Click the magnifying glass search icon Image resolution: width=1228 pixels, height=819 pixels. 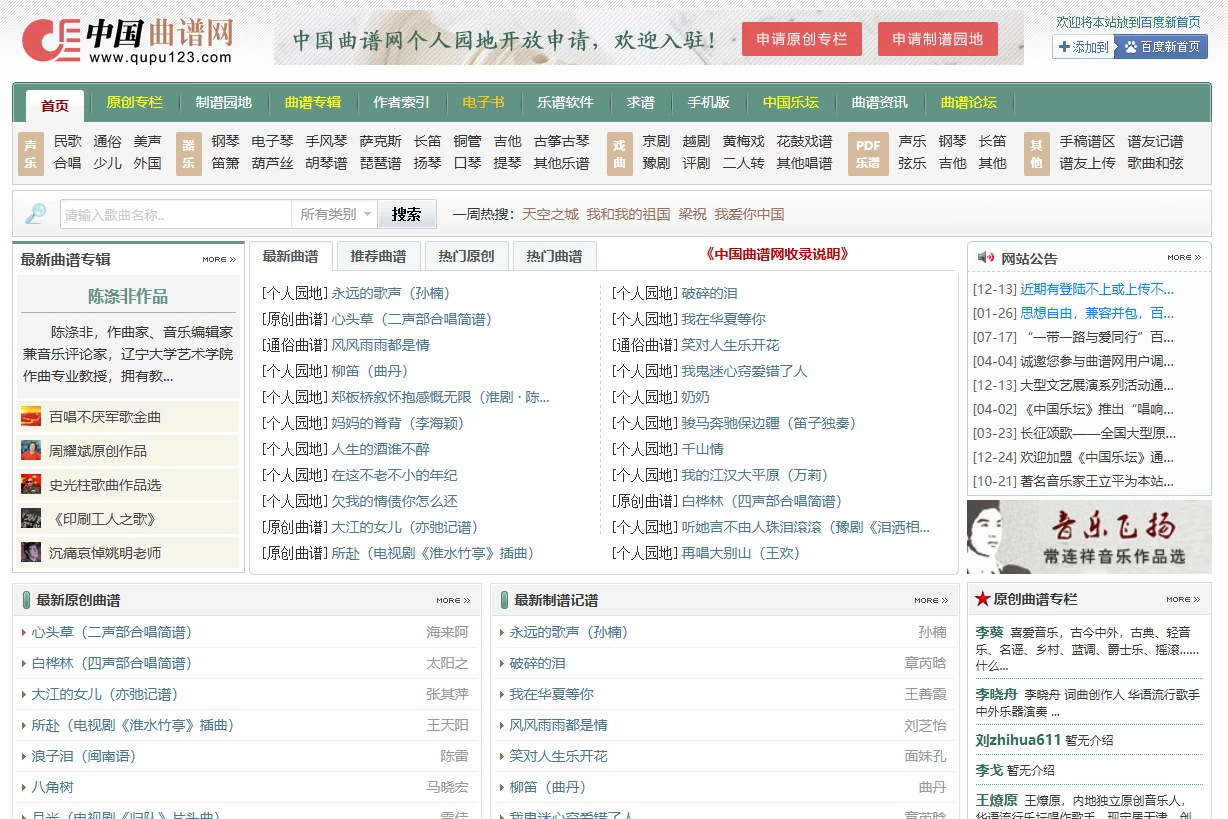pos(33,214)
